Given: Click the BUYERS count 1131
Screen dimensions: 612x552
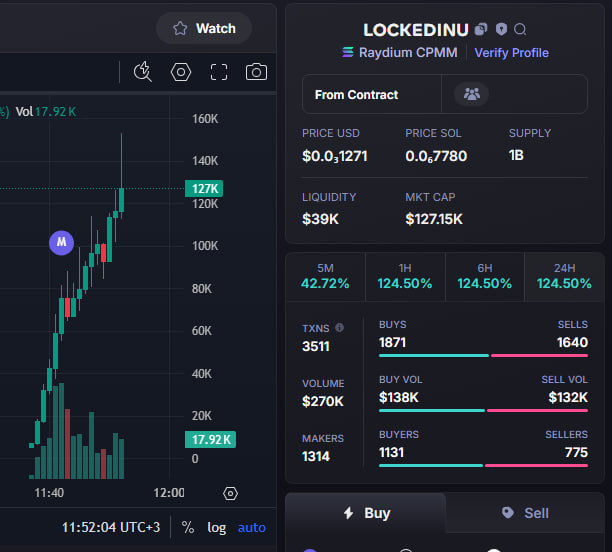Looking at the screenshot, I should pyautogui.click(x=391, y=452).
